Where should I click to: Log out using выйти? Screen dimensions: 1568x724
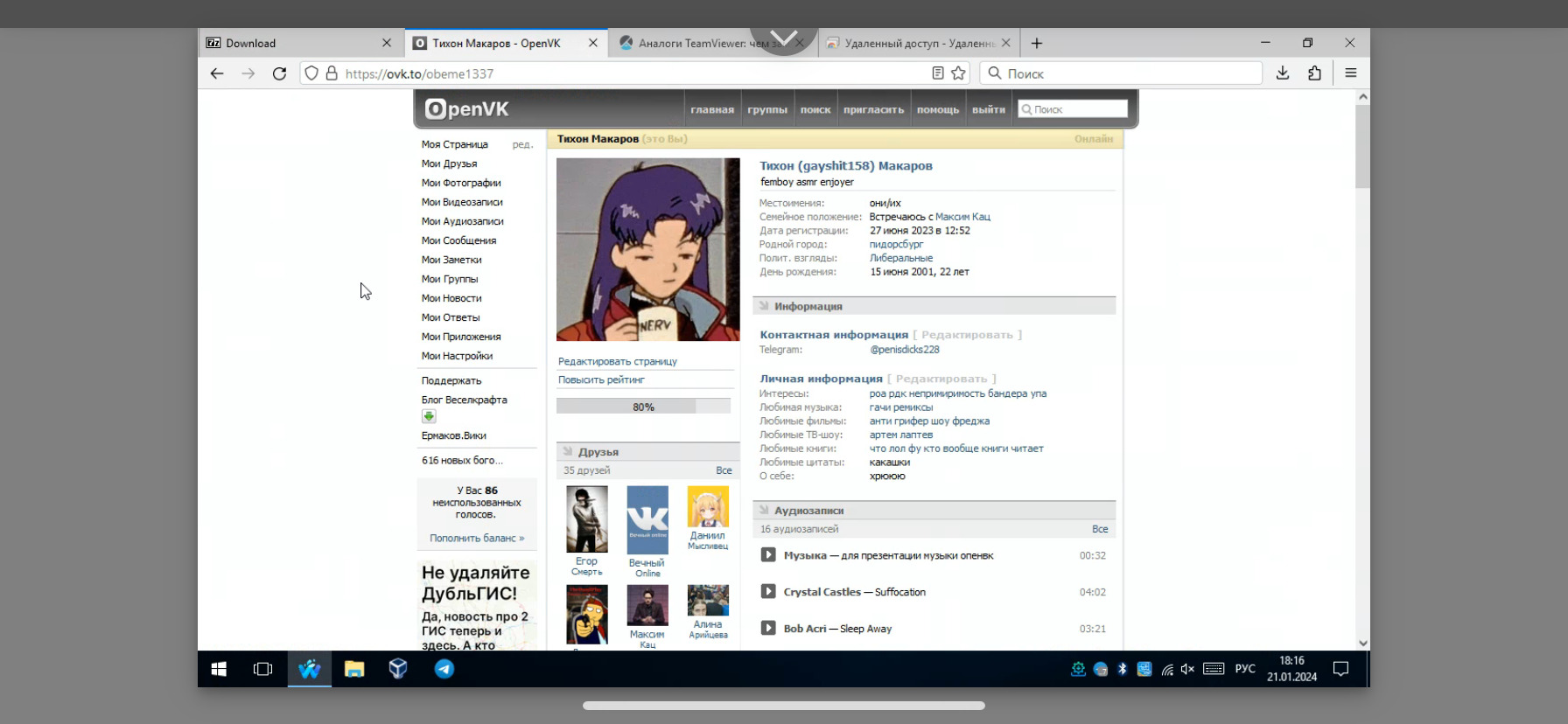pos(989,110)
